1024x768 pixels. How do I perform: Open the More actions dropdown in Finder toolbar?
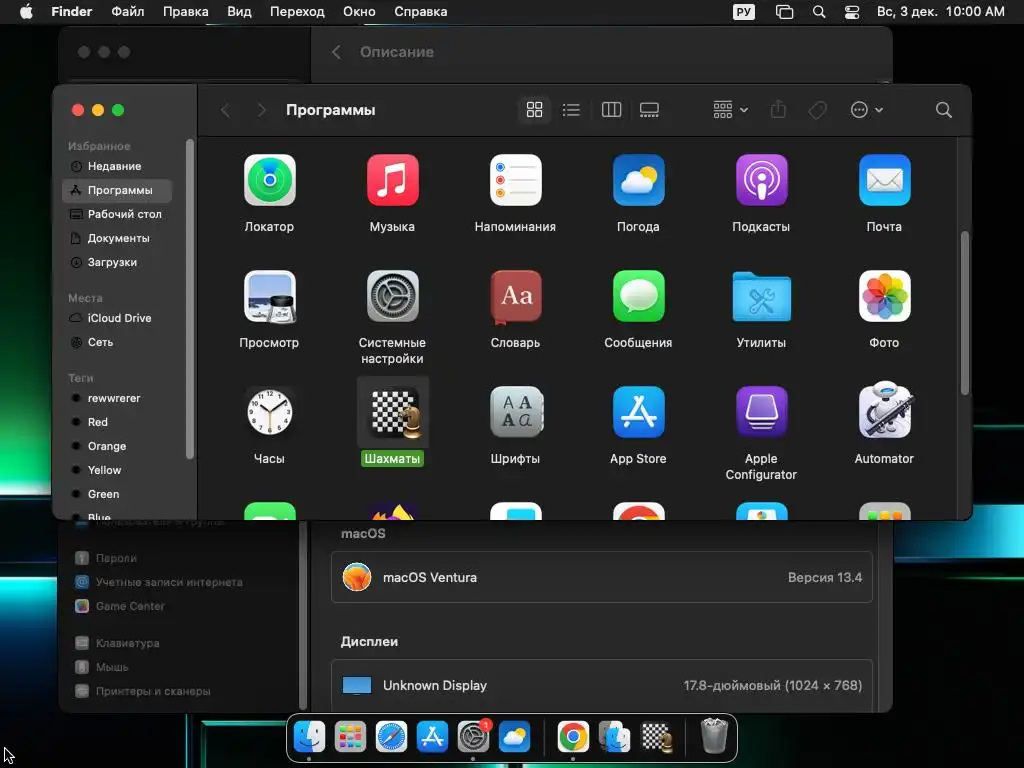(867, 110)
